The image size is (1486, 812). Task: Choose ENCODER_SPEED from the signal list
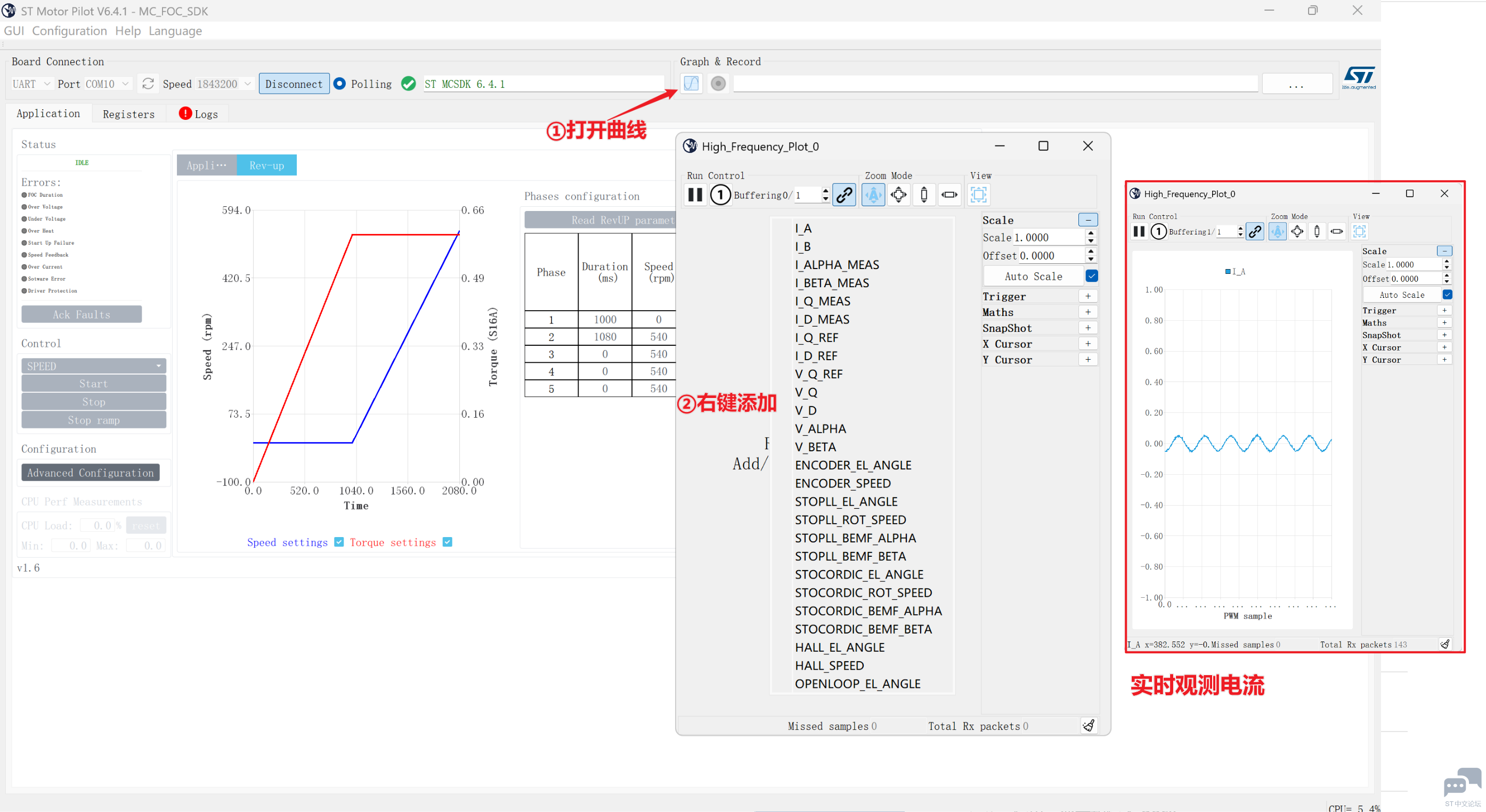(x=843, y=483)
